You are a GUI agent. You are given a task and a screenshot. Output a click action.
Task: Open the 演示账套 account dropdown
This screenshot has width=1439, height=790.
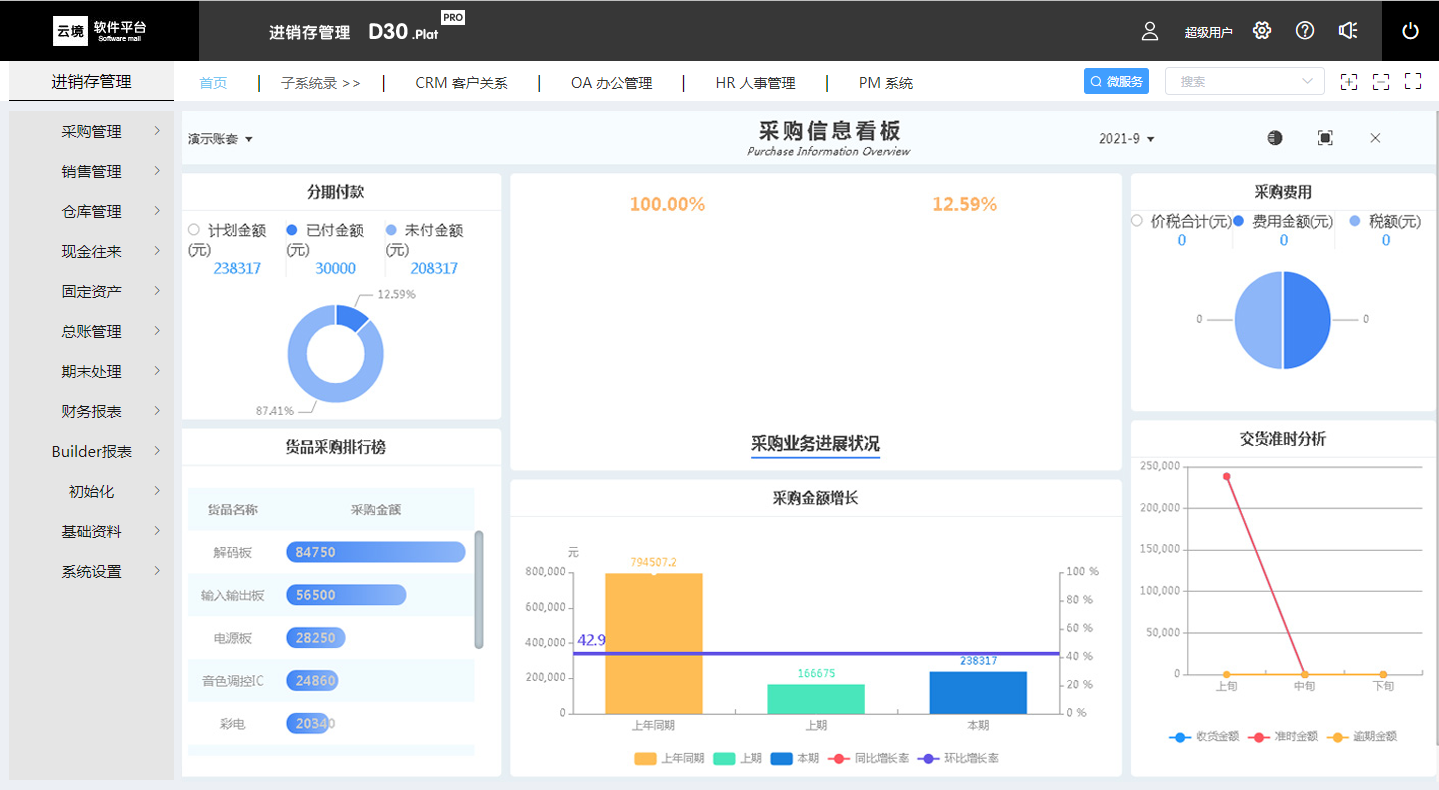coord(220,139)
